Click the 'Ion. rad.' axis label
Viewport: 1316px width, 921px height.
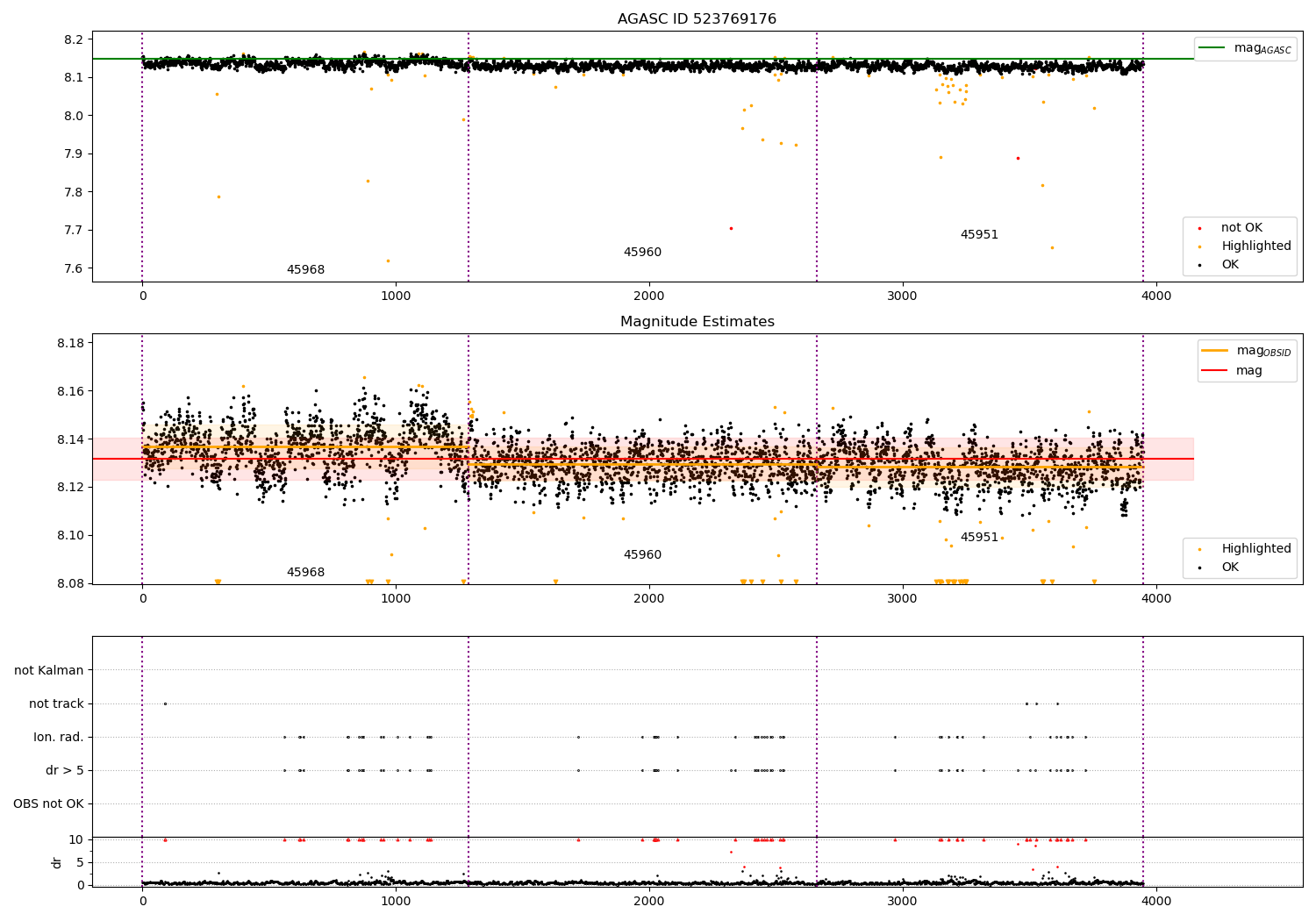coord(59,737)
